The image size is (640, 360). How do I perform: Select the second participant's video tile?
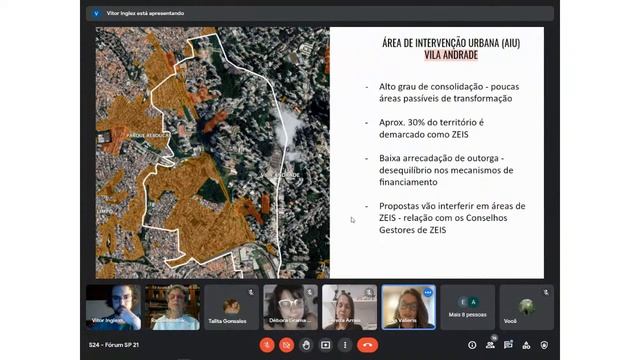(172, 307)
